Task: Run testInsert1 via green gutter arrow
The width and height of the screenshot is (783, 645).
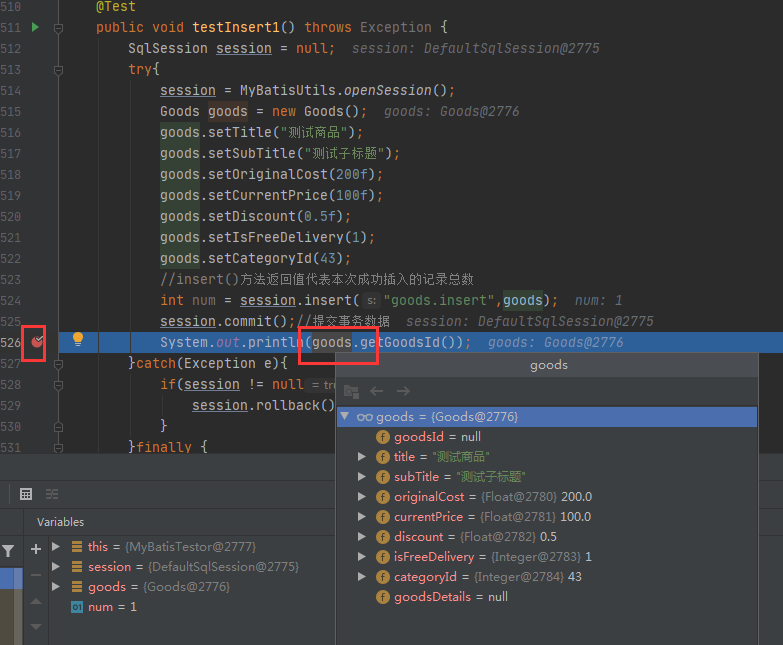Action: (x=35, y=27)
